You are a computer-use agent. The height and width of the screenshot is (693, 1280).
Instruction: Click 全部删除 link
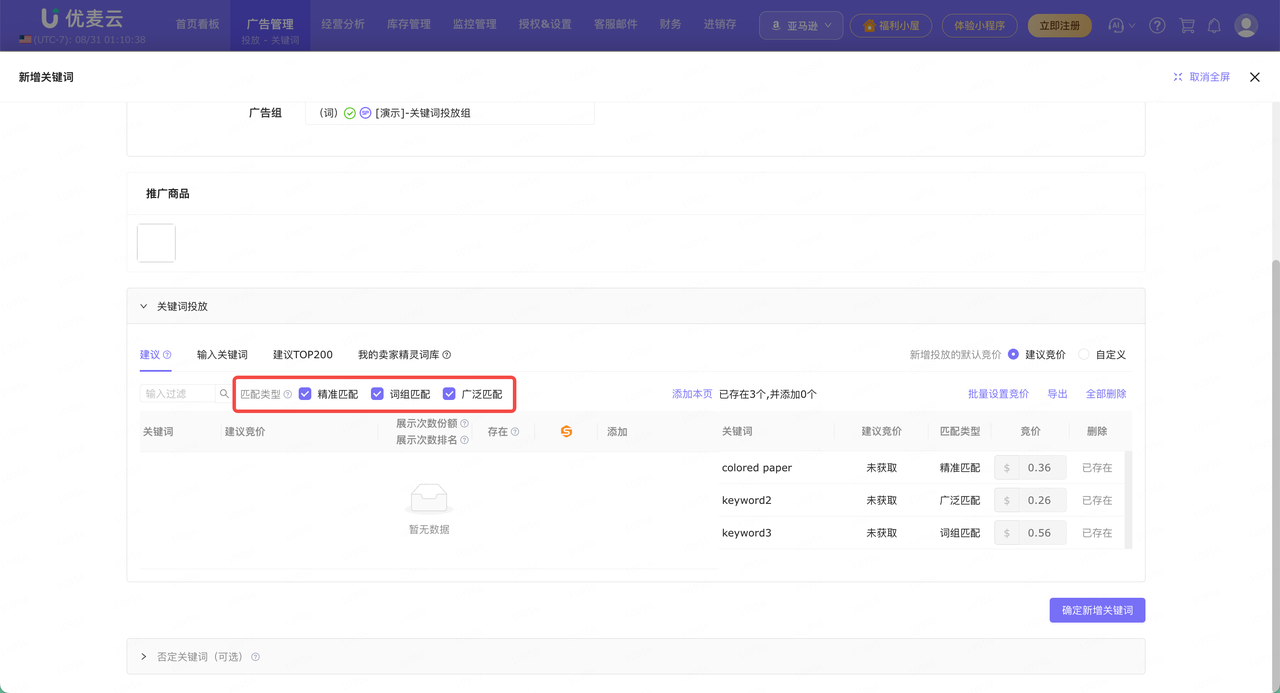tap(1106, 394)
